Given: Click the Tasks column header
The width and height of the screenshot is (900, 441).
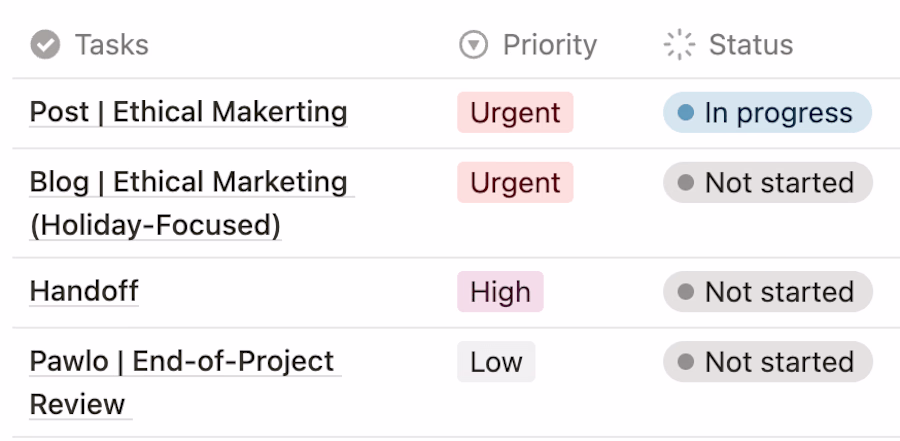Looking at the screenshot, I should point(111,45).
